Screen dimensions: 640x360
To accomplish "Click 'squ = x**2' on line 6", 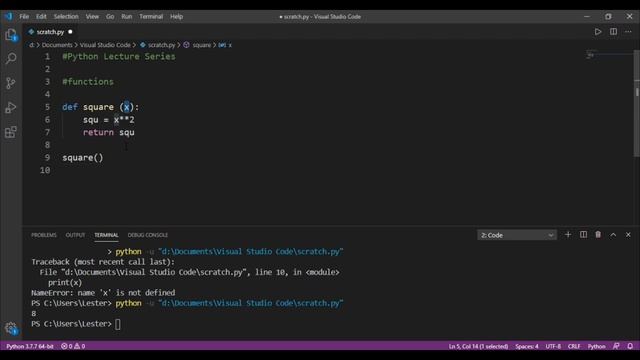I will click(109, 120).
